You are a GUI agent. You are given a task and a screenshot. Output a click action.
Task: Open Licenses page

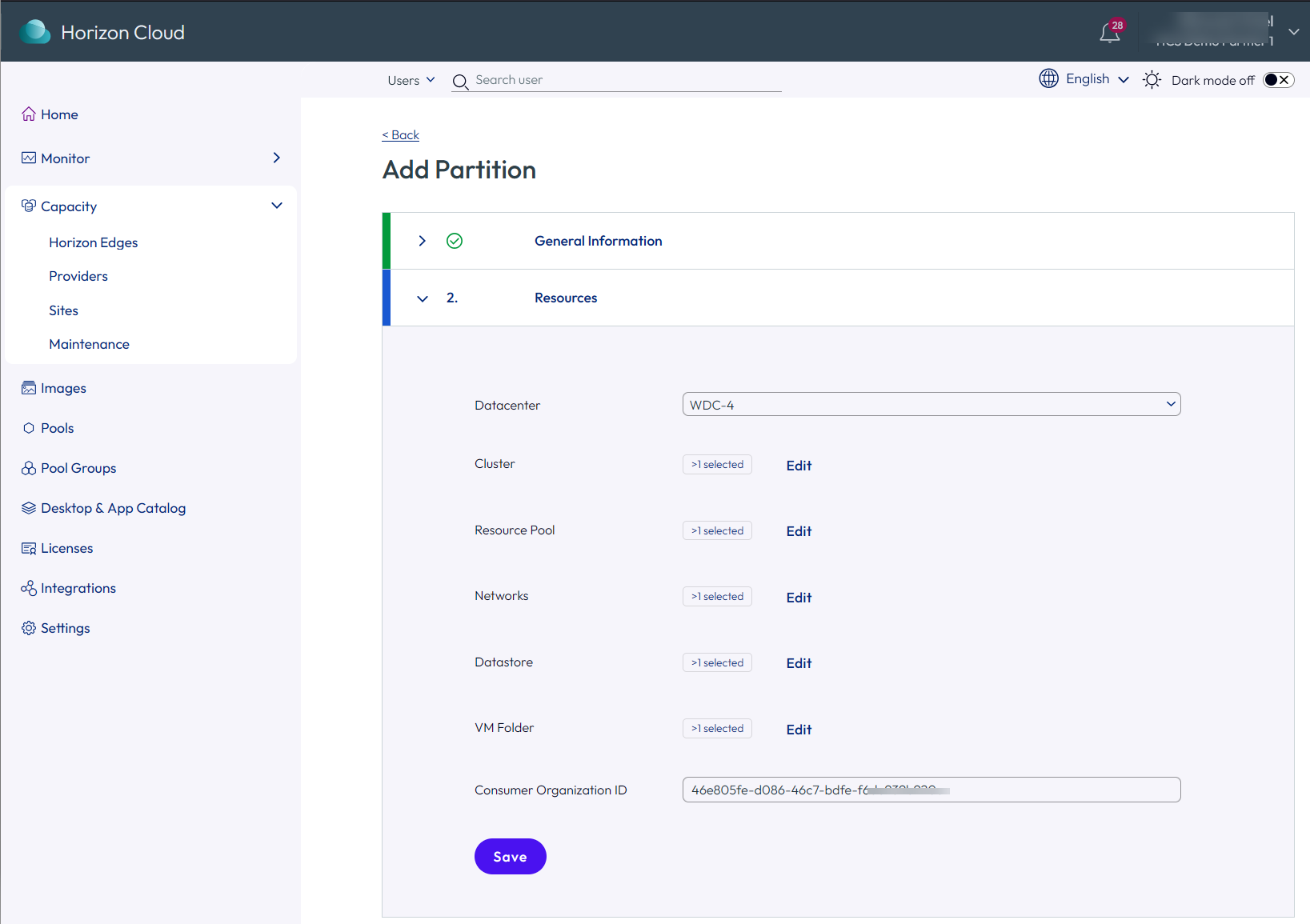tap(67, 548)
